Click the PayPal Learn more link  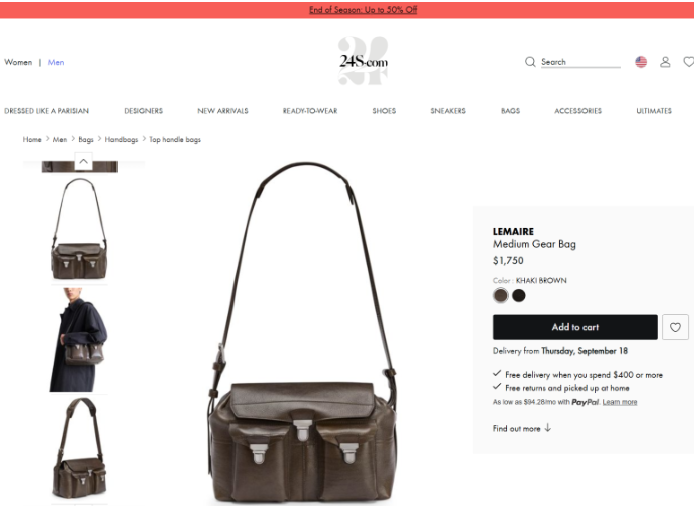(620, 402)
